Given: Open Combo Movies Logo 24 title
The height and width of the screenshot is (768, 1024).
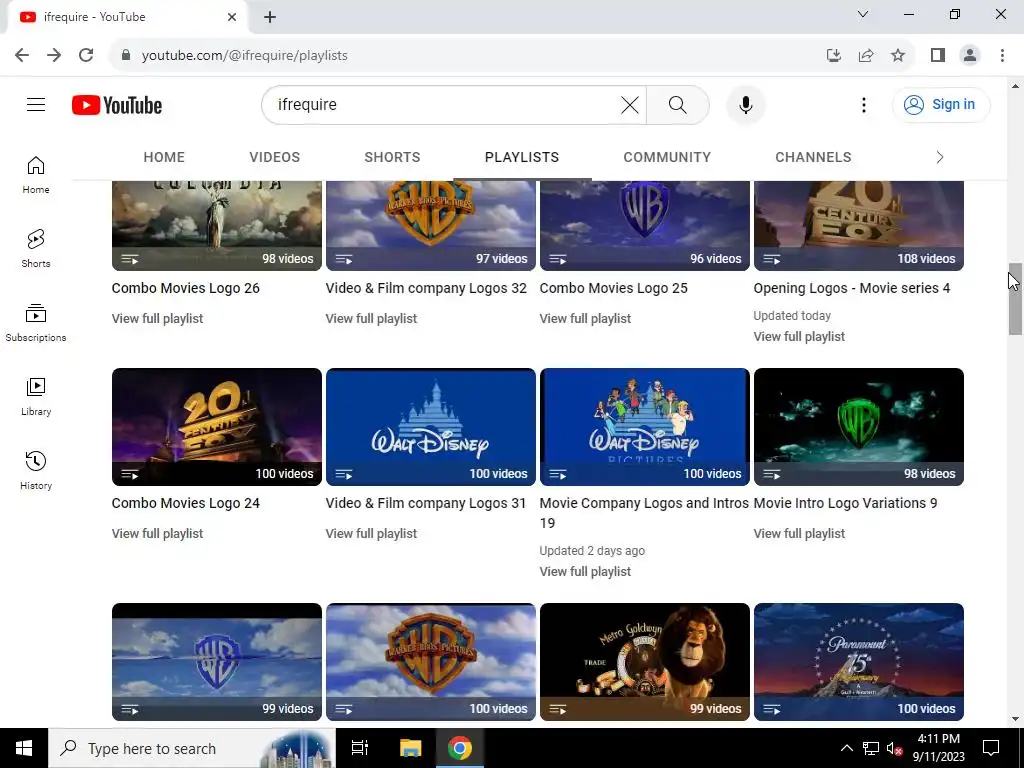Looking at the screenshot, I should point(185,503).
